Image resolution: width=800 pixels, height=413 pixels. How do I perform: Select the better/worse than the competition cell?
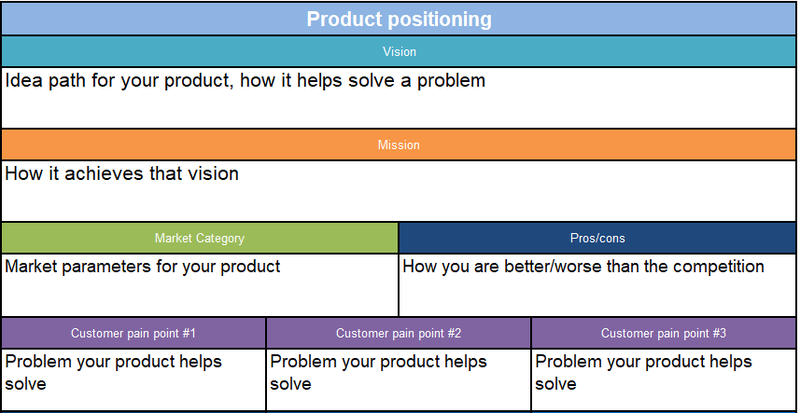(x=597, y=285)
